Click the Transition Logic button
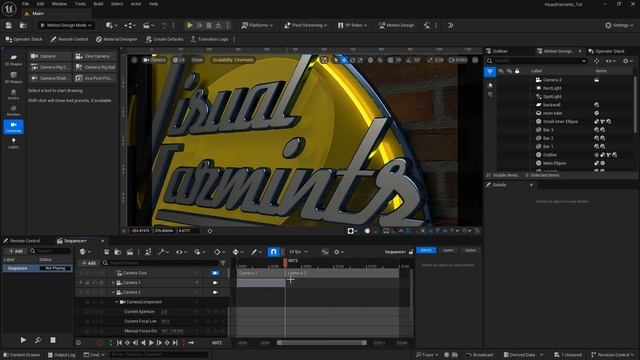This screenshot has height=360, width=640. [209, 39]
